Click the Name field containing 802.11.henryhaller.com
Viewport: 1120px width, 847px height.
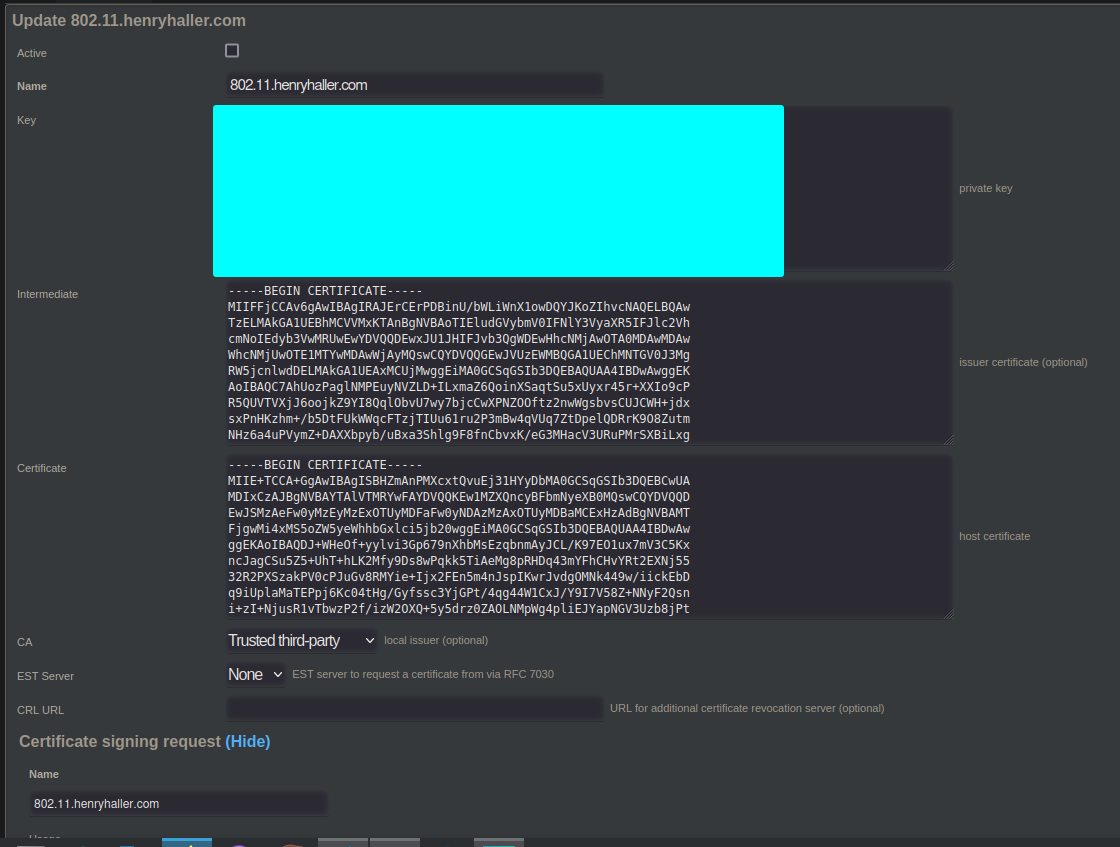point(414,85)
